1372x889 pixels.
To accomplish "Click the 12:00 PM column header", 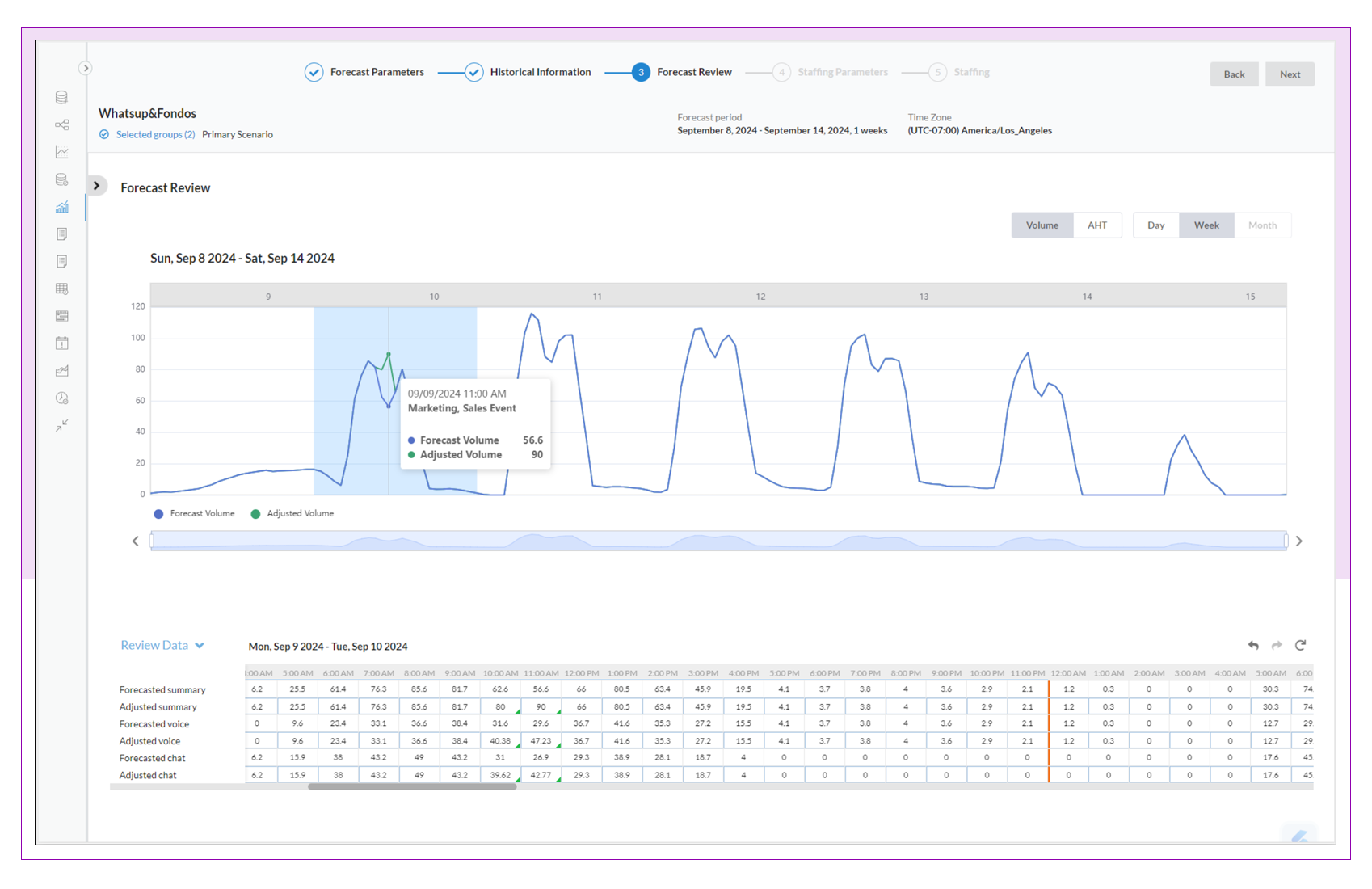I will (582, 673).
